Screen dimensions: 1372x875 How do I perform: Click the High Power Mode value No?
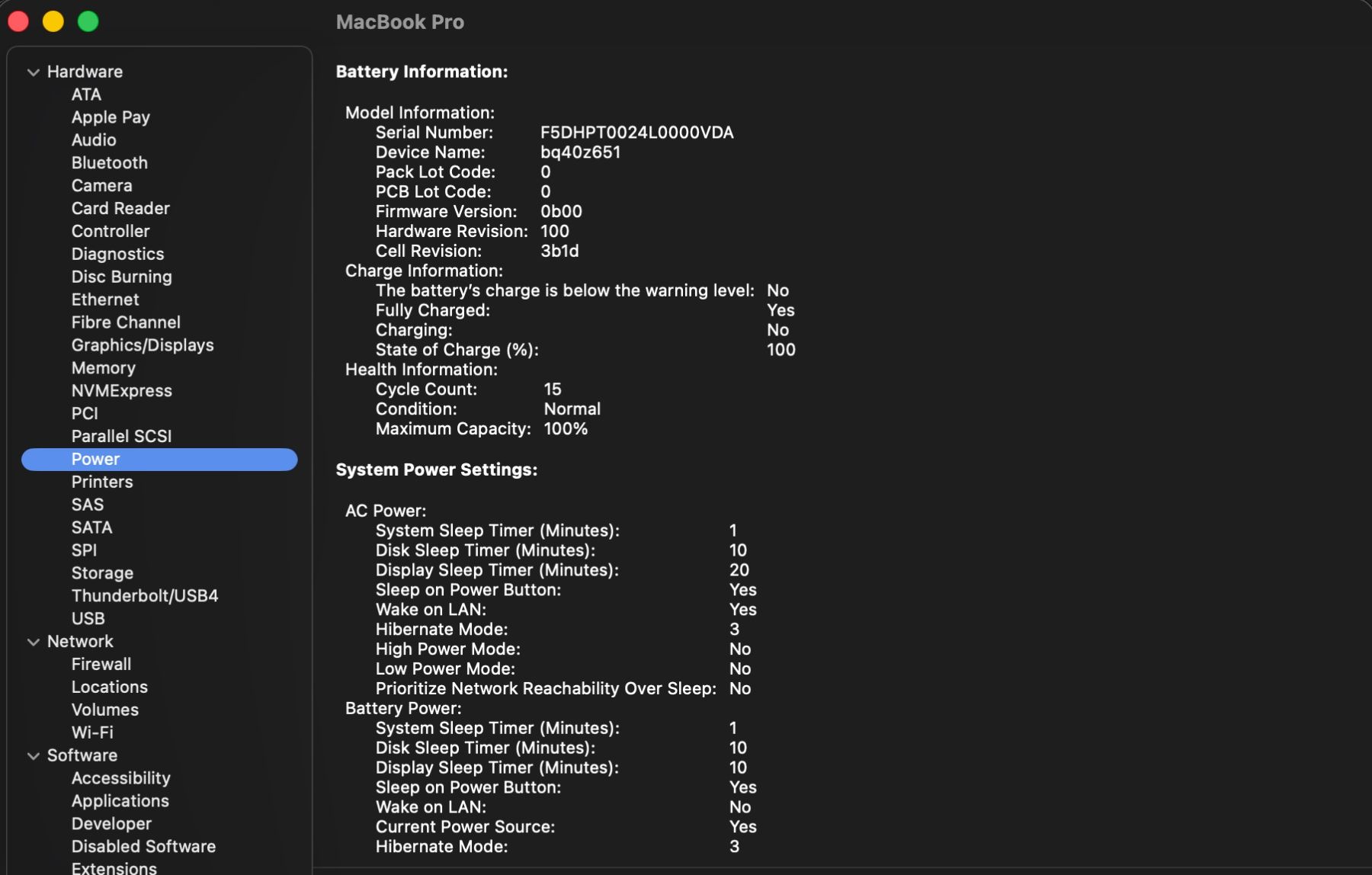coord(740,649)
